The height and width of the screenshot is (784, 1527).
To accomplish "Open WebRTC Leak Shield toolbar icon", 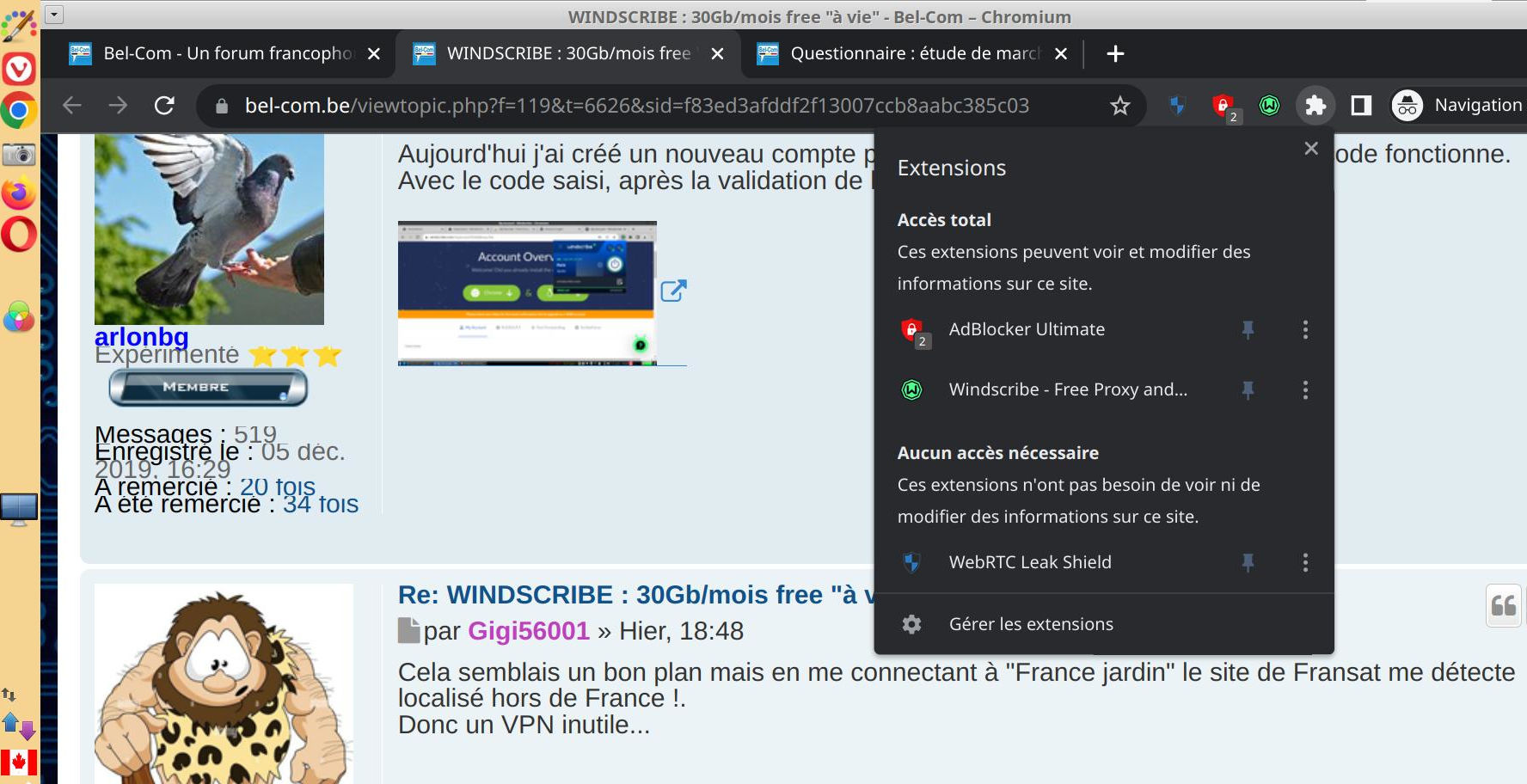I will coord(1177,105).
